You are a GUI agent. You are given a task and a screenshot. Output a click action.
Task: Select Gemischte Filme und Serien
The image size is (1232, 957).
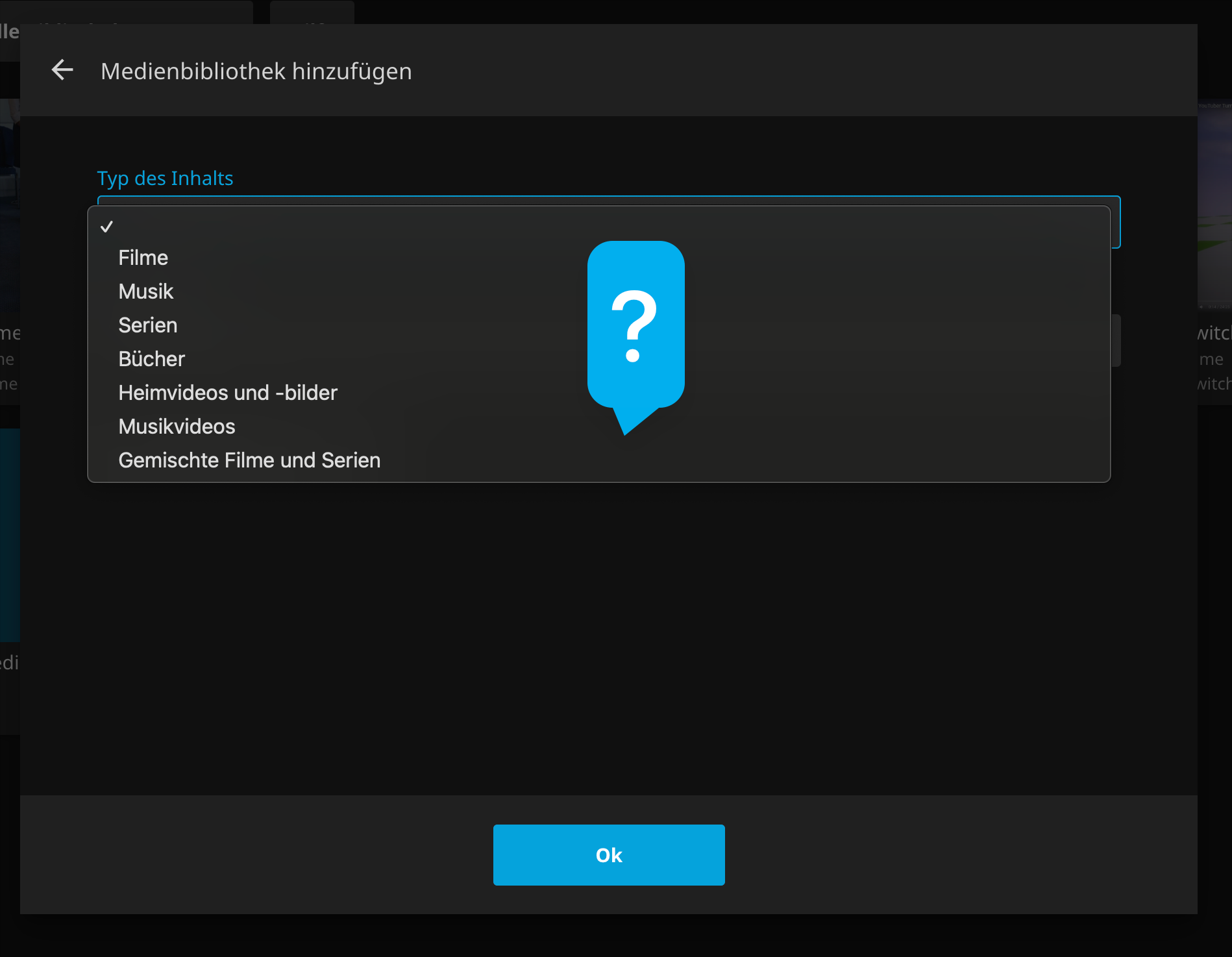click(x=249, y=460)
